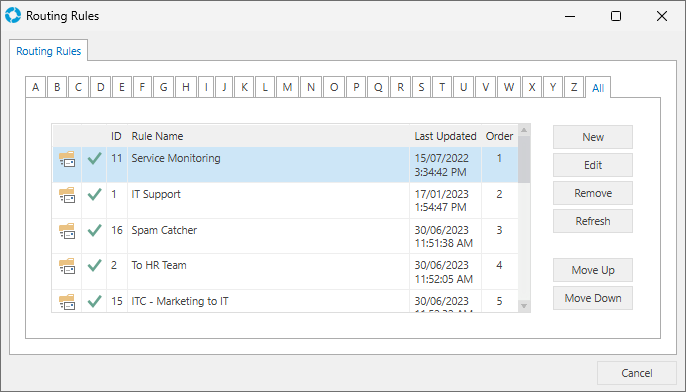Sort by the Order column header

(499, 136)
